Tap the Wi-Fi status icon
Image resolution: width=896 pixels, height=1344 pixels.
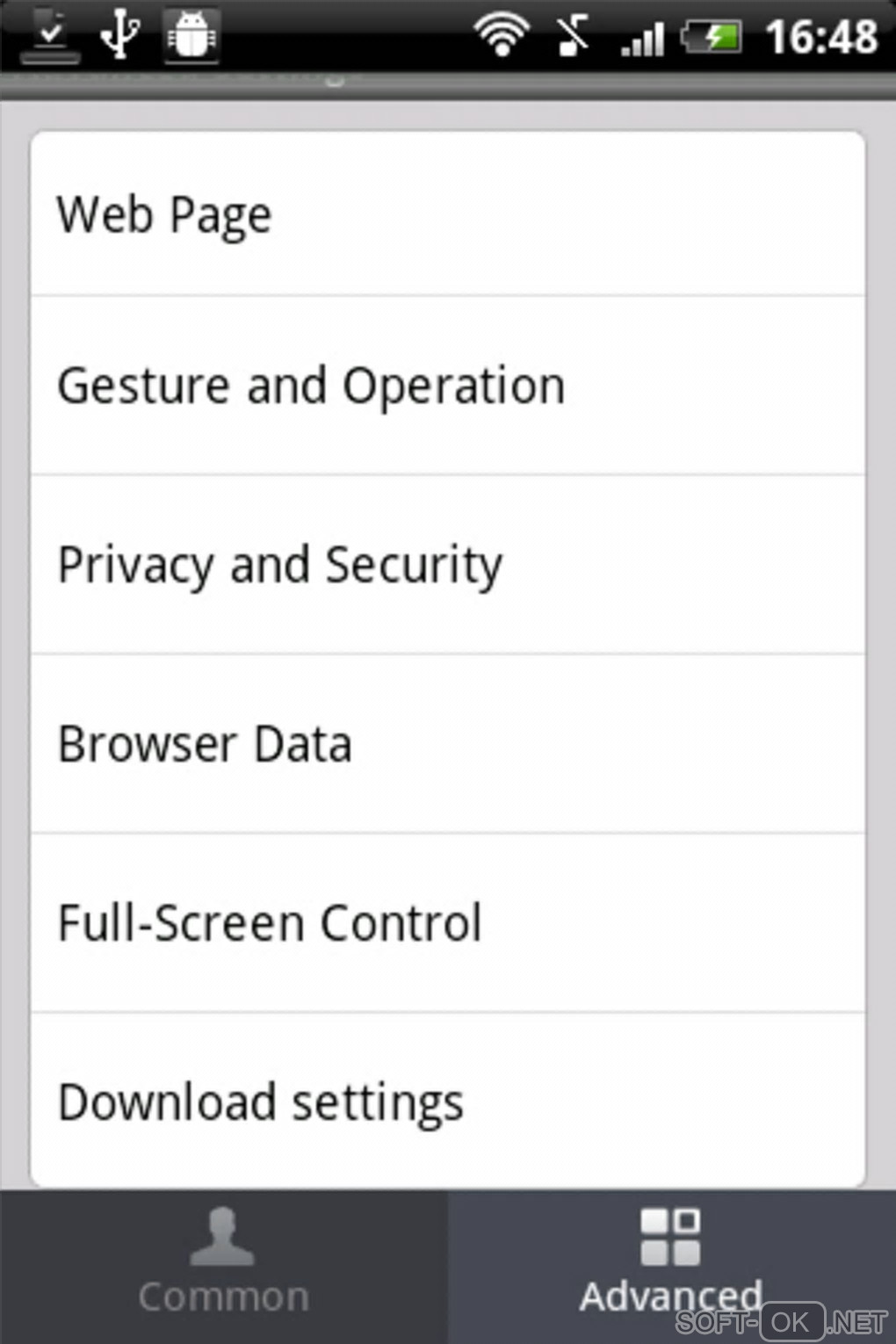click(x=502, y=35)
